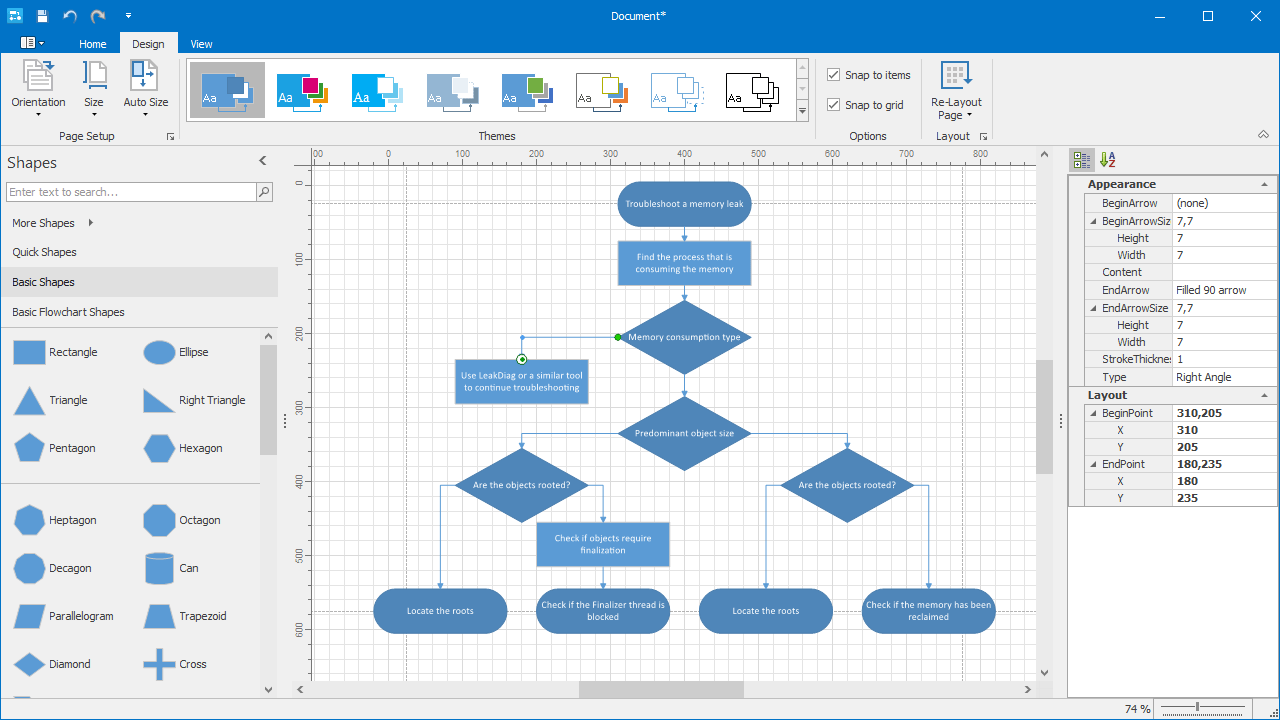The width and height of the screenshot is (1280, 720).
Task: Open the quick access toolbar customize arrow
Action: [x=128, y=16]
